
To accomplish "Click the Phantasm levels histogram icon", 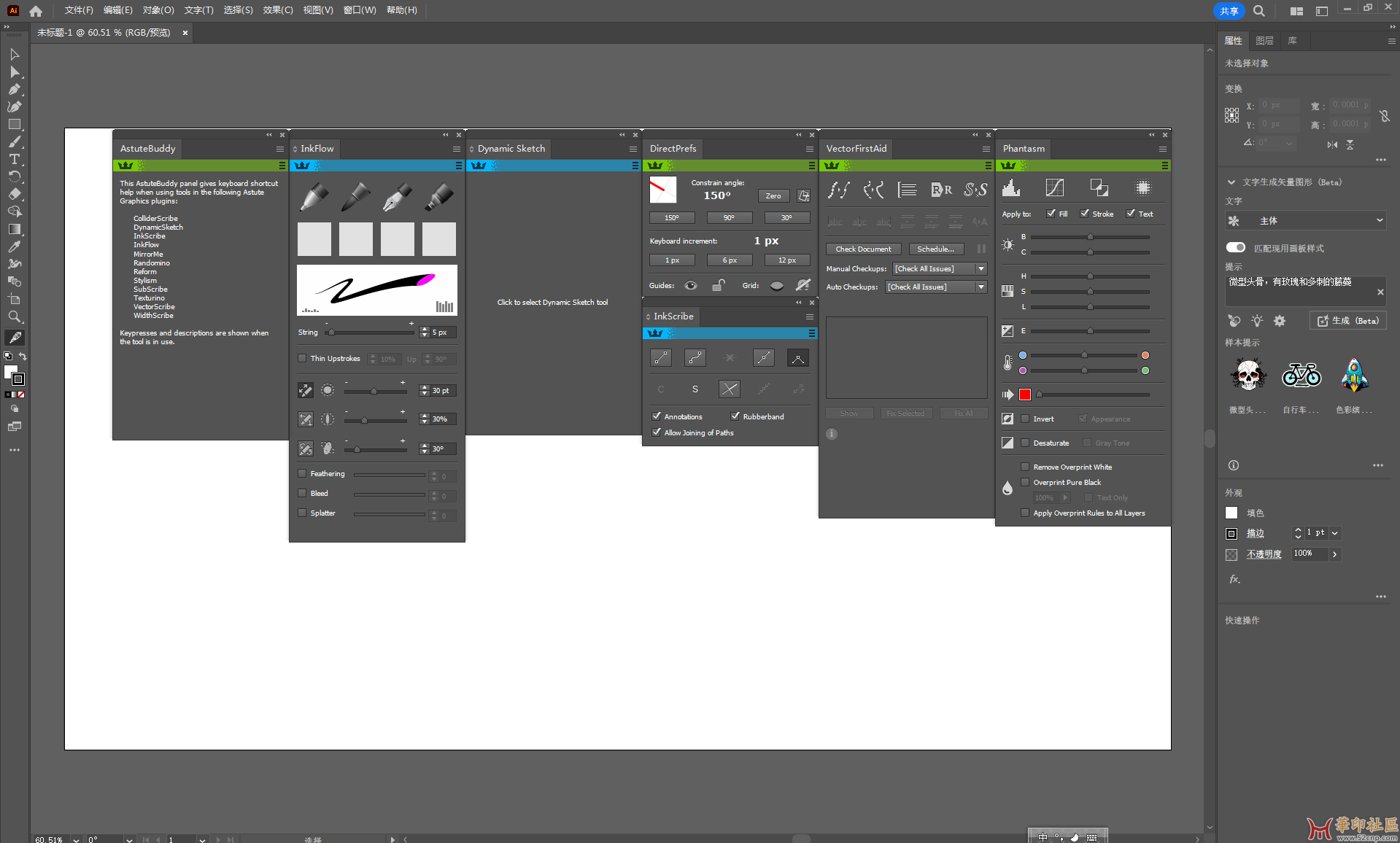I will (x=1011, y=188).
